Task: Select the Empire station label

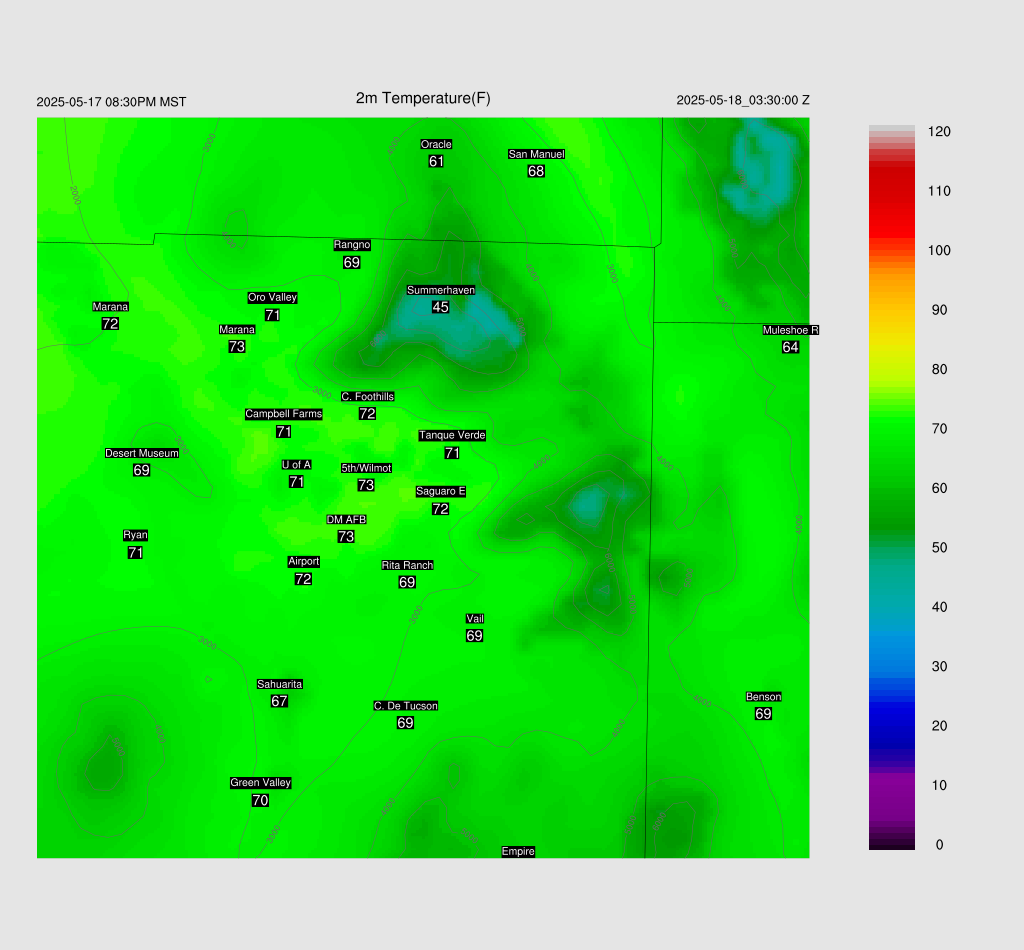Action: coord(518,851)
